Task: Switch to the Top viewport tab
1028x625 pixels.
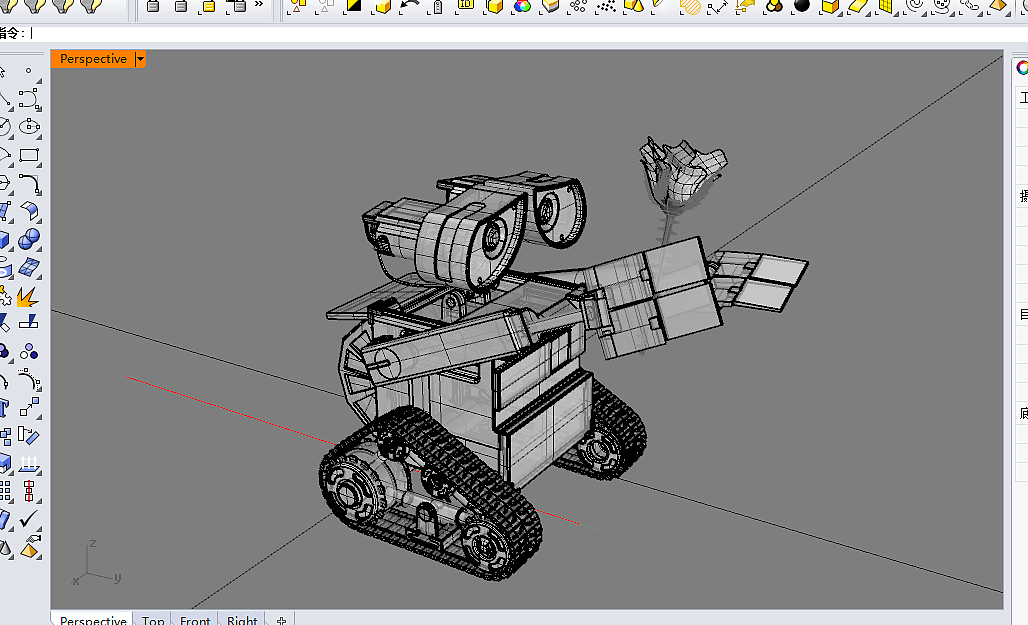Action: pos(153,620)
